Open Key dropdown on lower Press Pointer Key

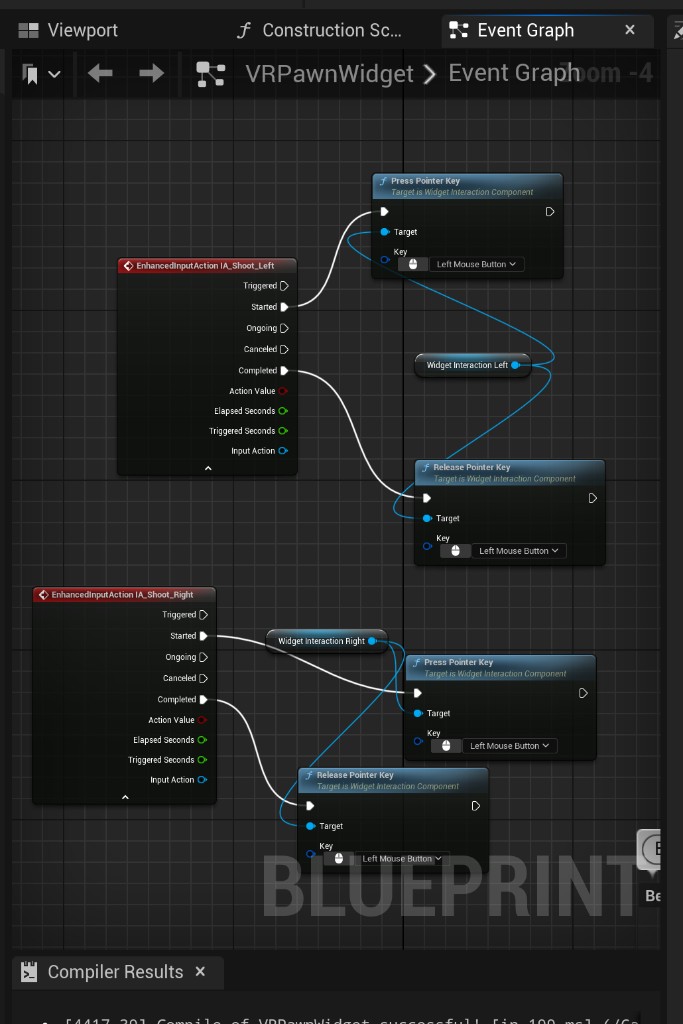pos(509,746)
